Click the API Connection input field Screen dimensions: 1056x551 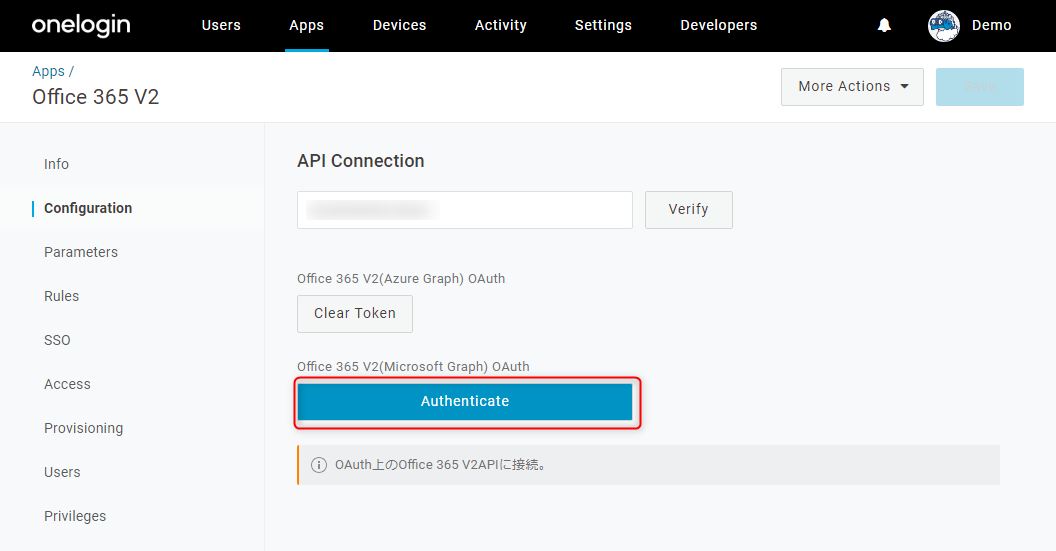(465, 209)
